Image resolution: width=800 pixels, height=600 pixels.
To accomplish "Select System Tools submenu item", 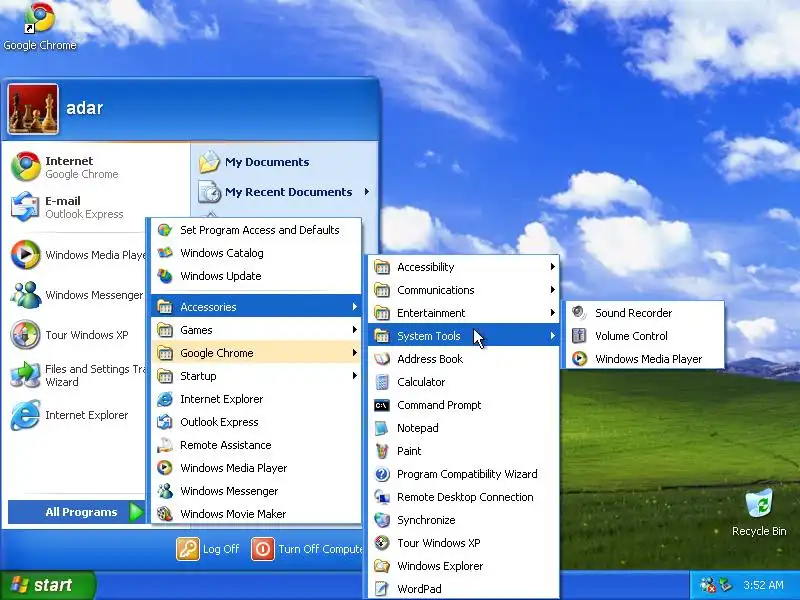I will coord(464,336).
